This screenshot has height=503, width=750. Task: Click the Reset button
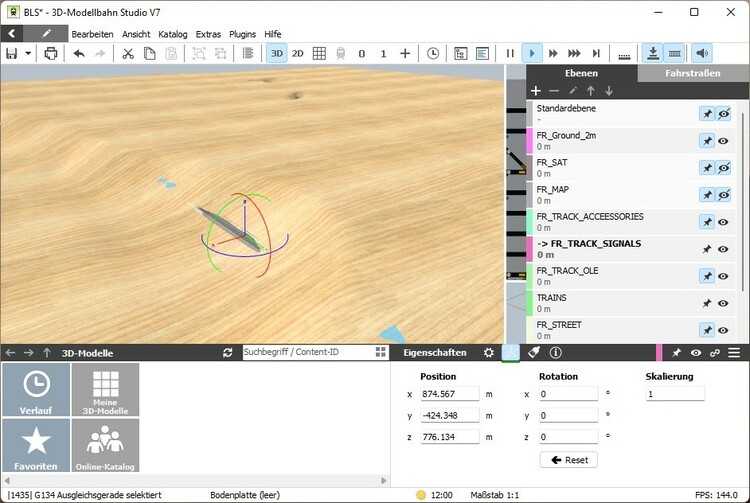point(568,460)
